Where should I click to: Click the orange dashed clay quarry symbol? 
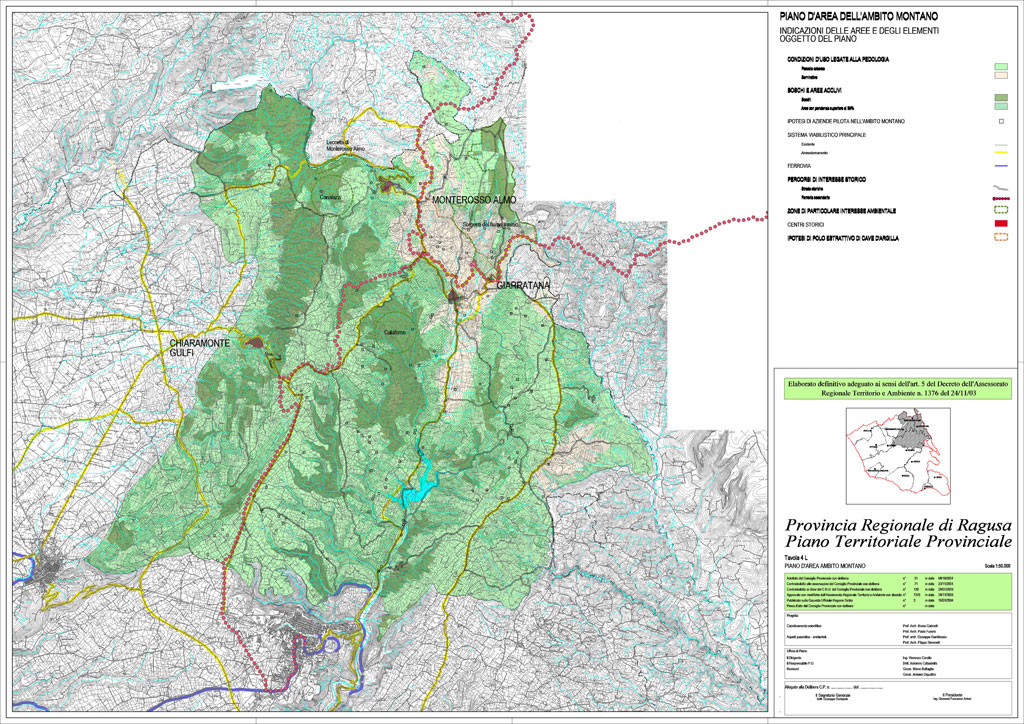coord(1000,238)
